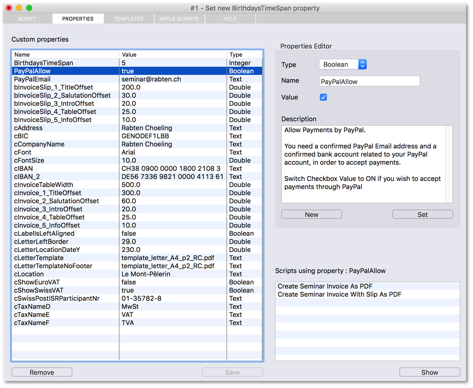The height and width of the screenshot is (388, 473).
Task: Select the cBIC property row
Action: [x=137, y=136]
